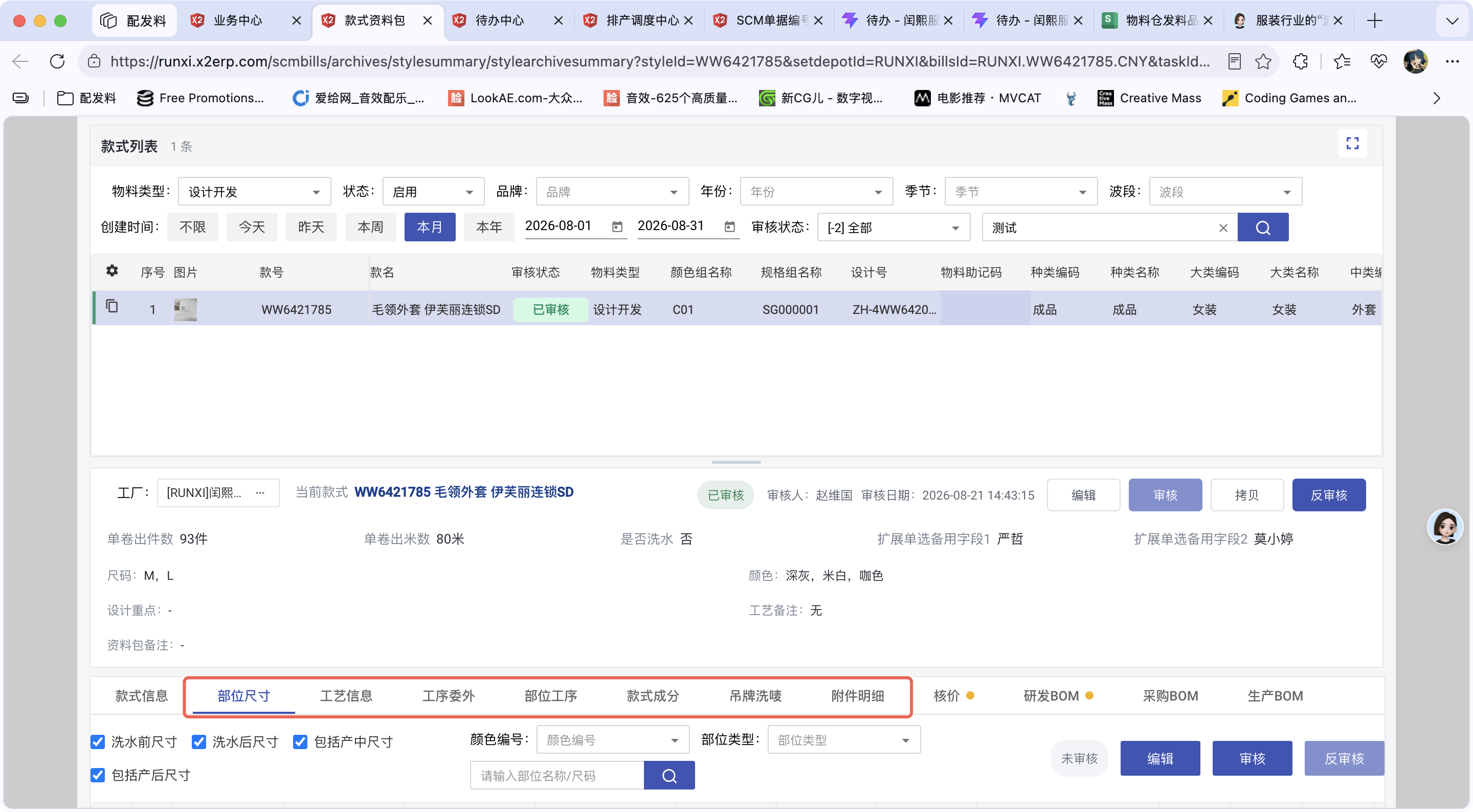
Task: Open the start date calendar picker icon
Action: point(617,227)
